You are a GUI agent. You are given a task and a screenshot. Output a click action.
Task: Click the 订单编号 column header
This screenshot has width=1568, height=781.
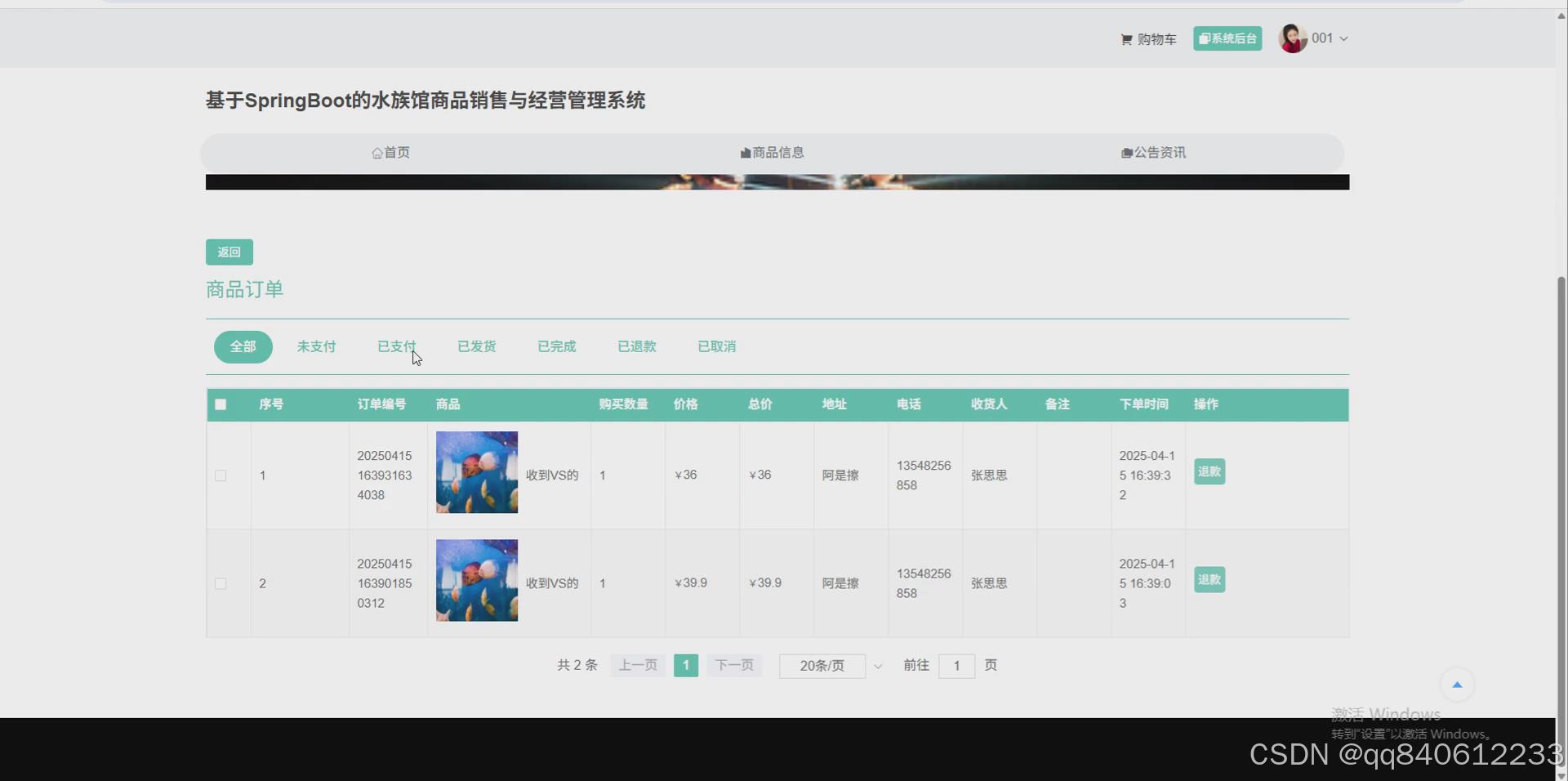[381, 404]
